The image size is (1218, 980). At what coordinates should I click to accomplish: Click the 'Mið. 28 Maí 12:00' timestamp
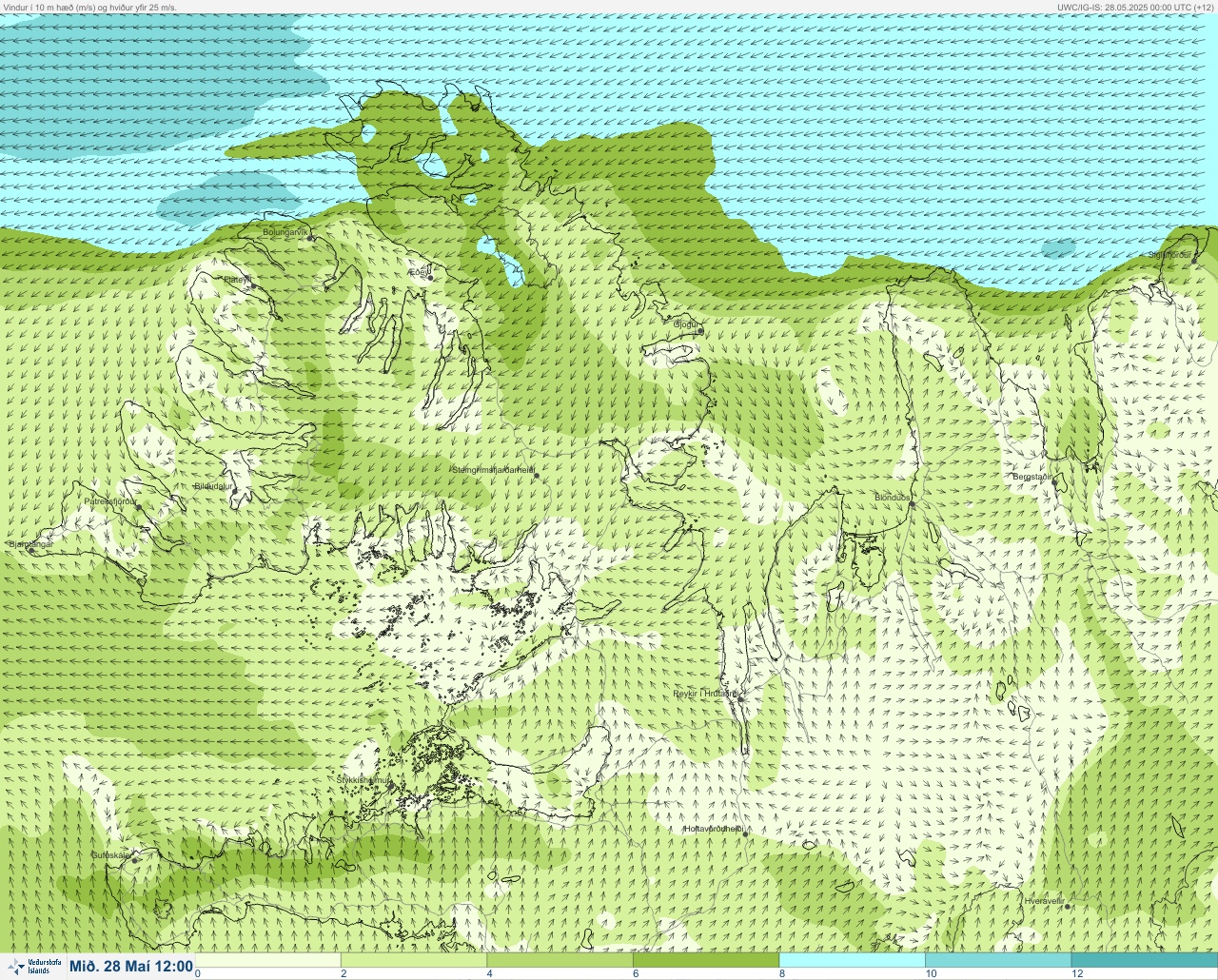131,967
